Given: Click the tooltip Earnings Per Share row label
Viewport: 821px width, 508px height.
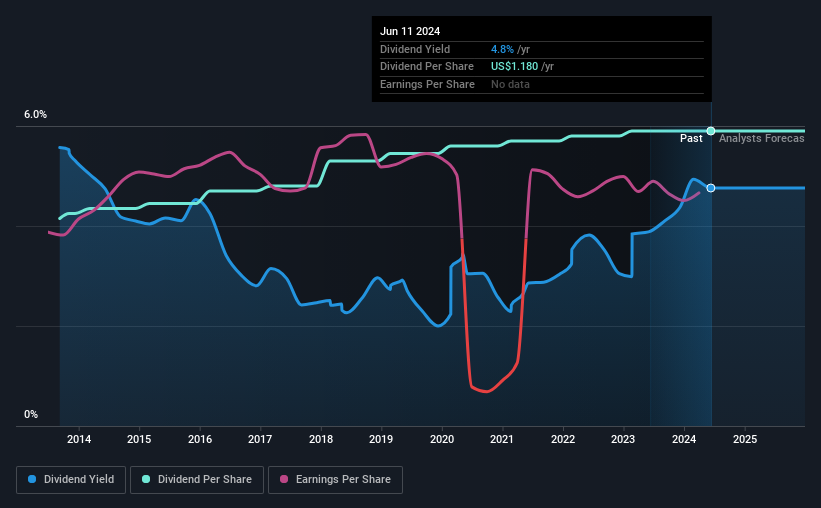Looking at the screenshot, I should (x=427, y=84).
